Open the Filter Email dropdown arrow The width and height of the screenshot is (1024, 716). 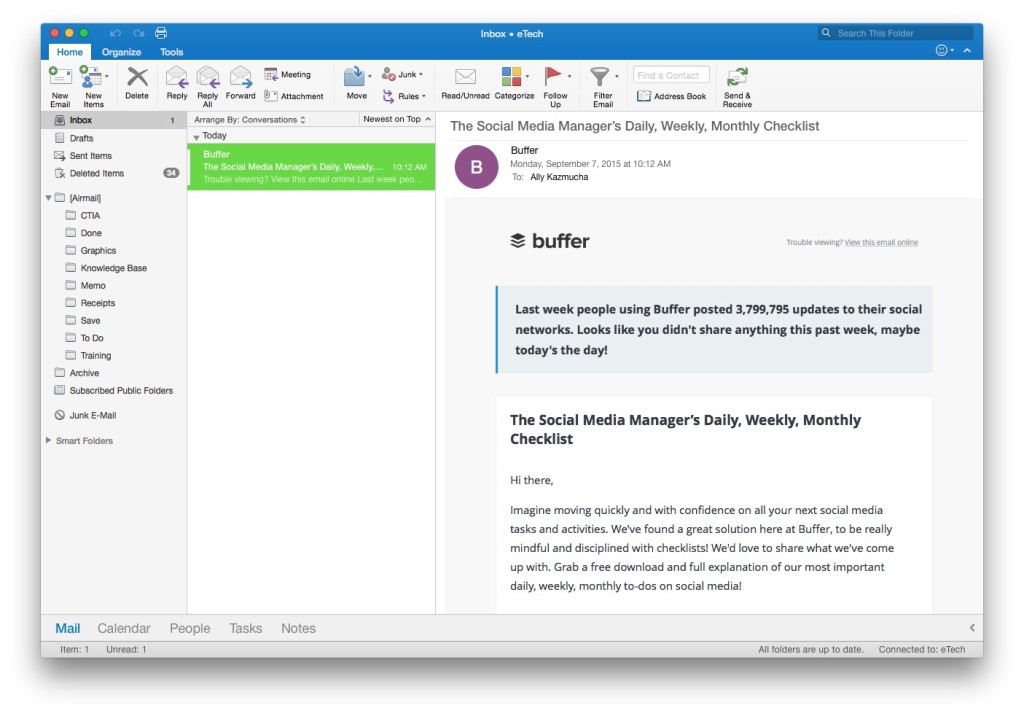[x=616, y=76]
